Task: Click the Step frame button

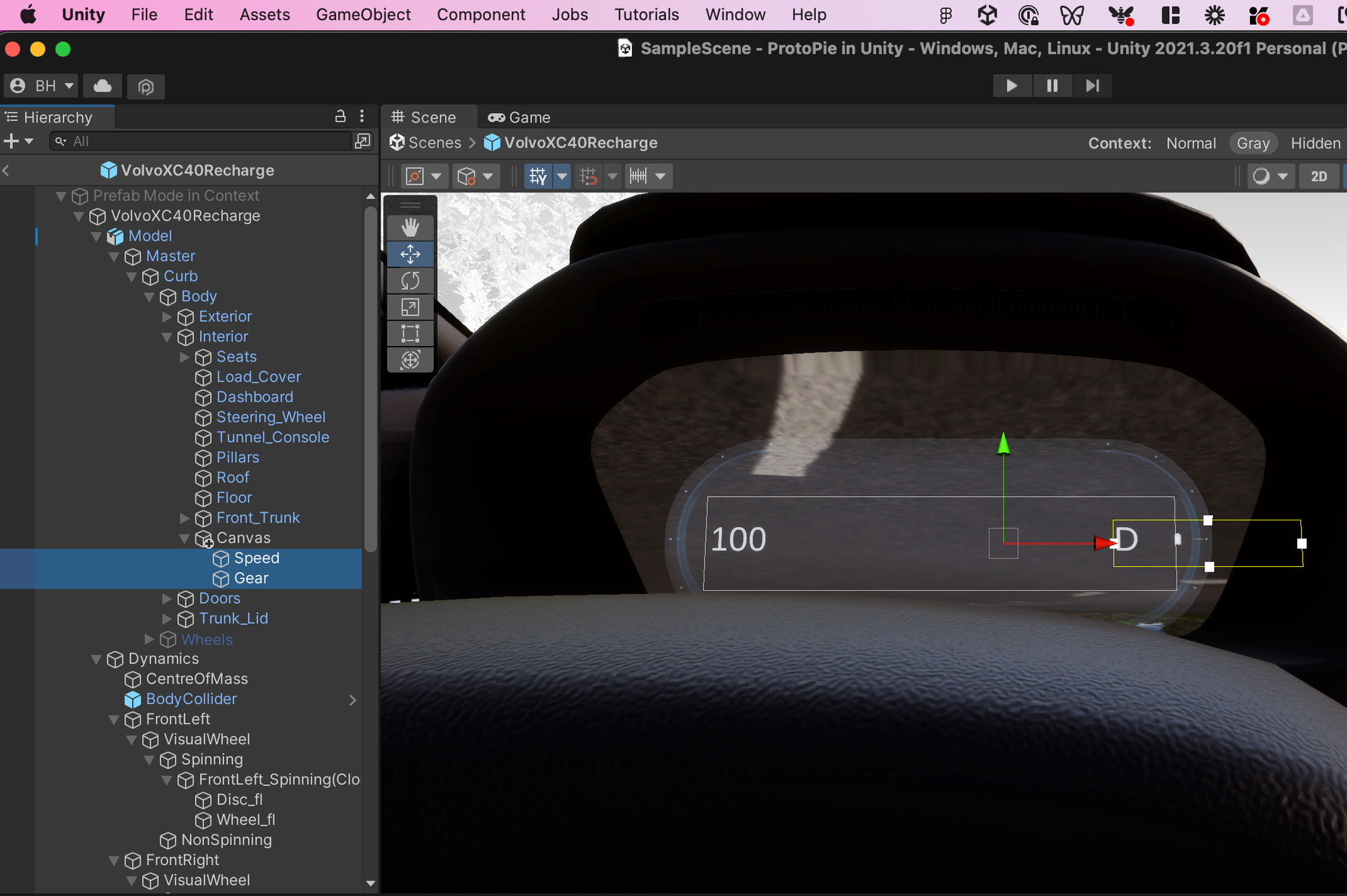Action: click(1092, 85)
